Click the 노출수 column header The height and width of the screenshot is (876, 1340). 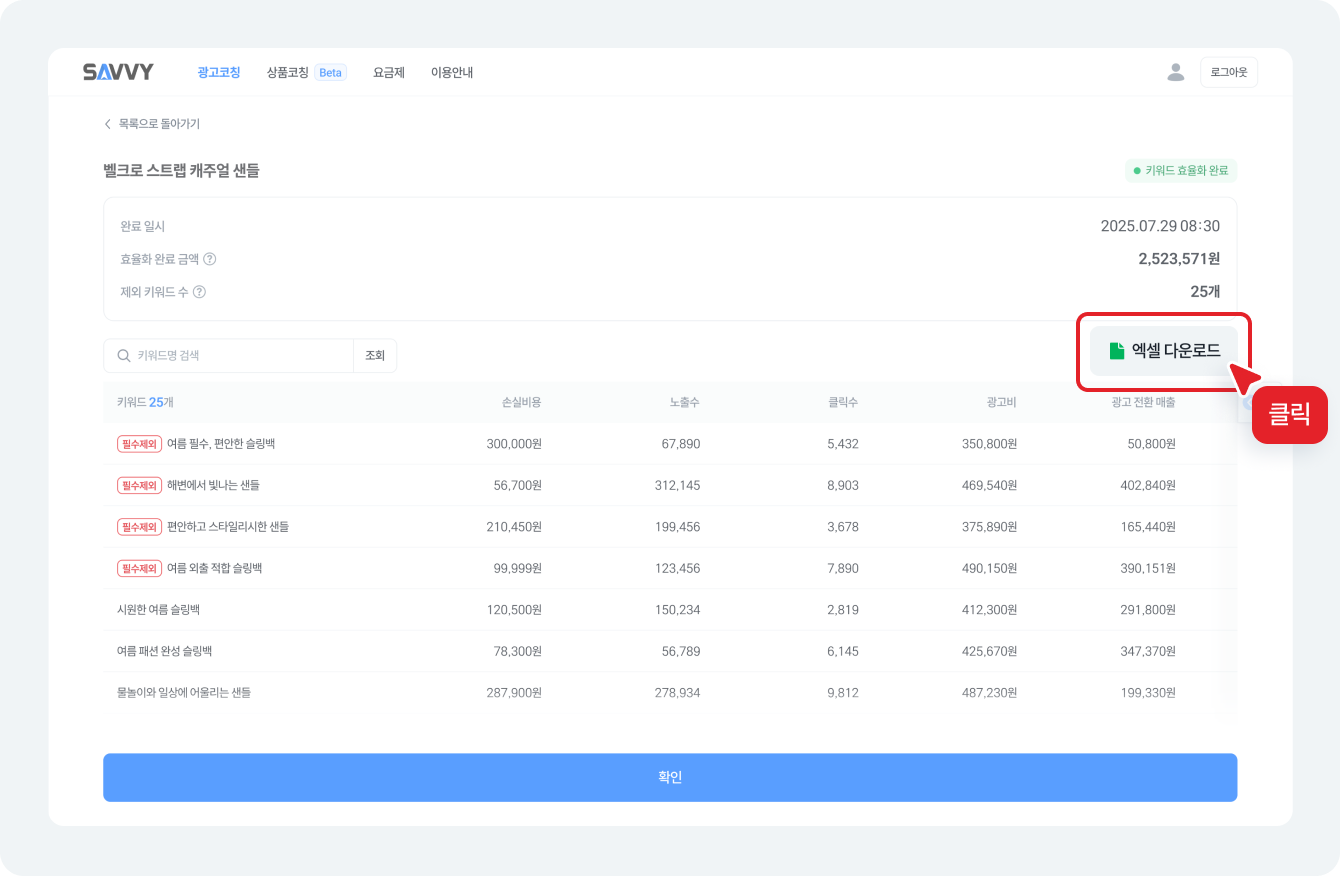click(685, 402)
